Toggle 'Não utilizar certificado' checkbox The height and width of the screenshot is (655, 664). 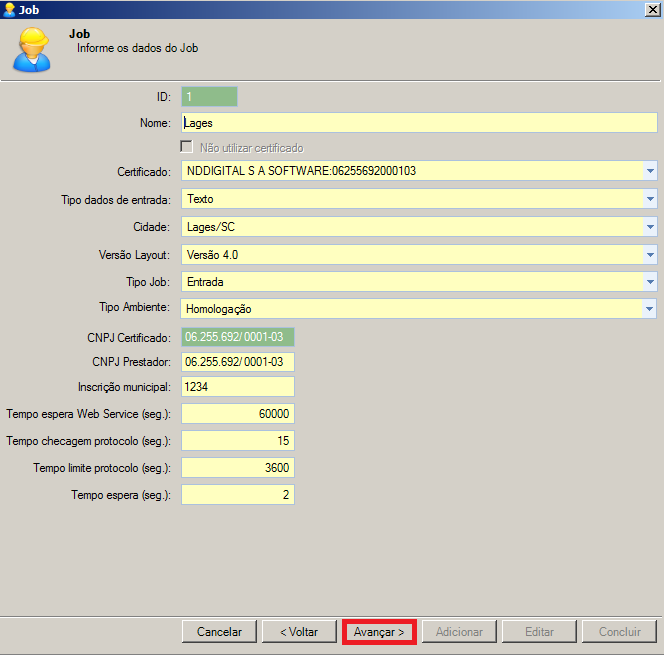187,147
